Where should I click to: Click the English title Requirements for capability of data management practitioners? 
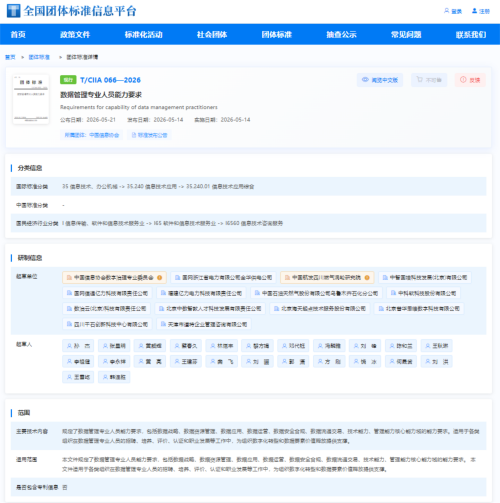click(x=139, y=107)
